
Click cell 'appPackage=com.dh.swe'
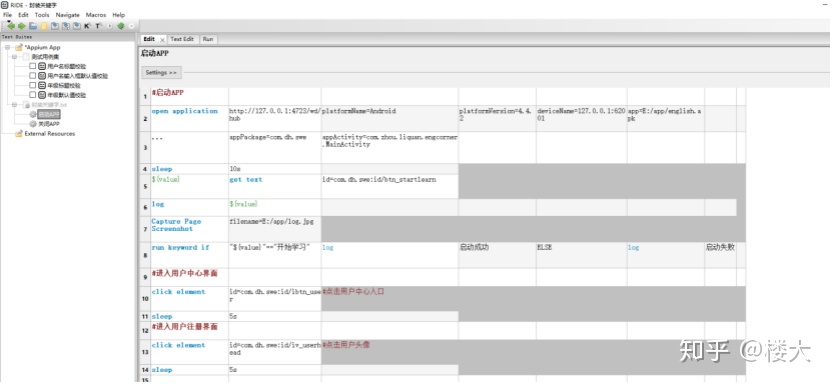click(x=275, y=147)
